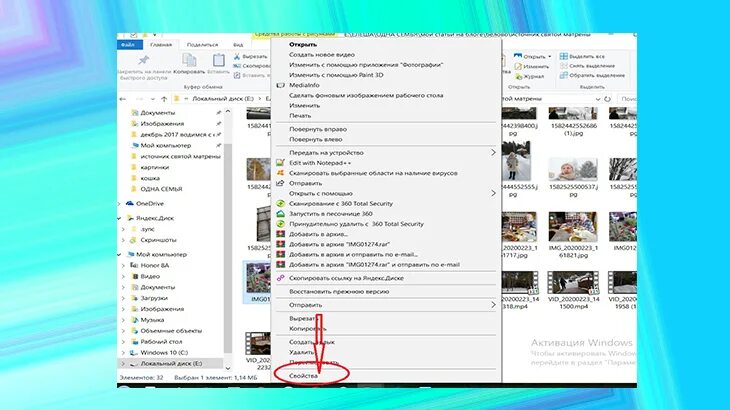Click the 360 Total Security scan icon
The height and width of the screenshot is (410, 730).
pos(280,203)
